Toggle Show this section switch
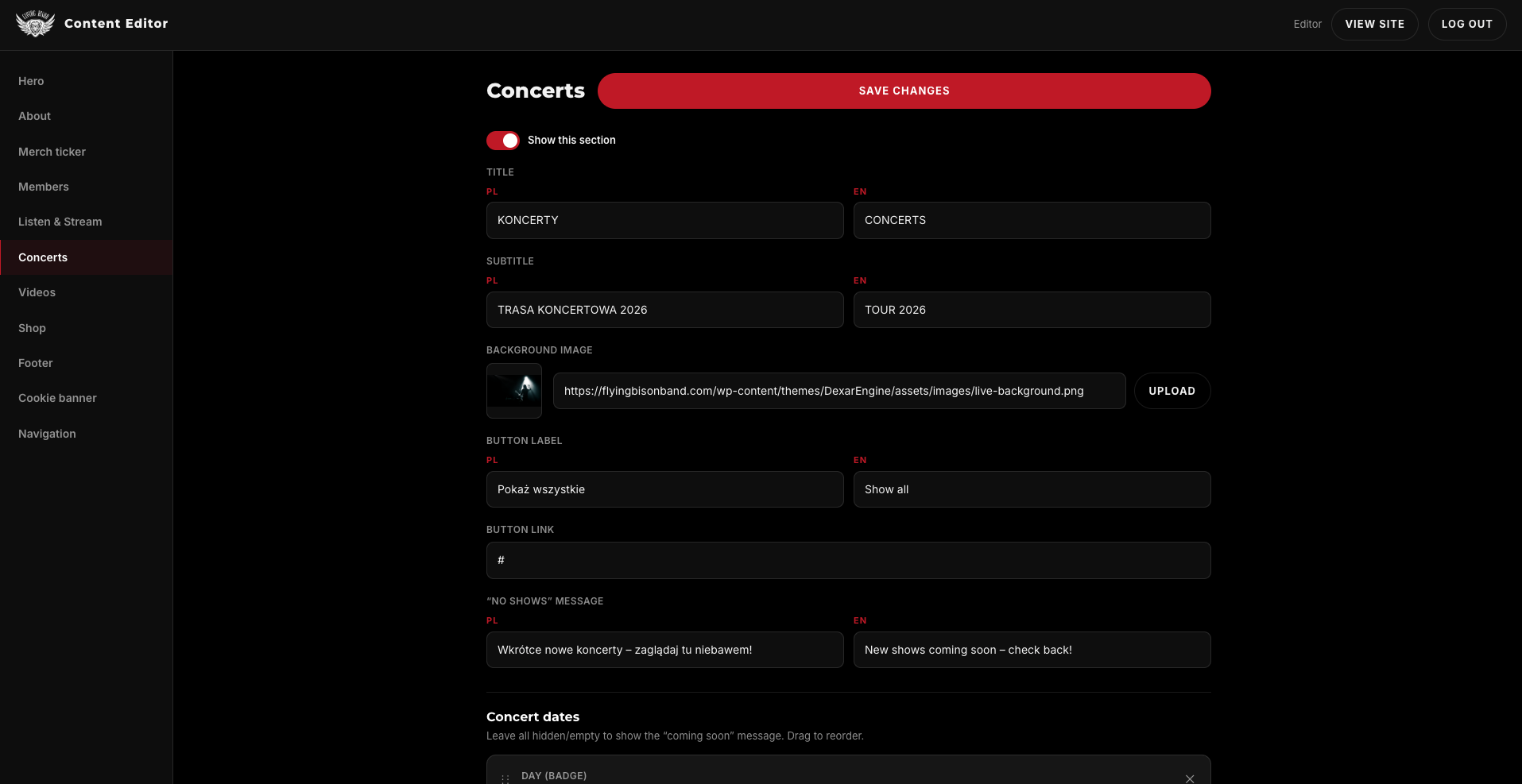Screen dimensions: 1522x784 pos(503,141)
